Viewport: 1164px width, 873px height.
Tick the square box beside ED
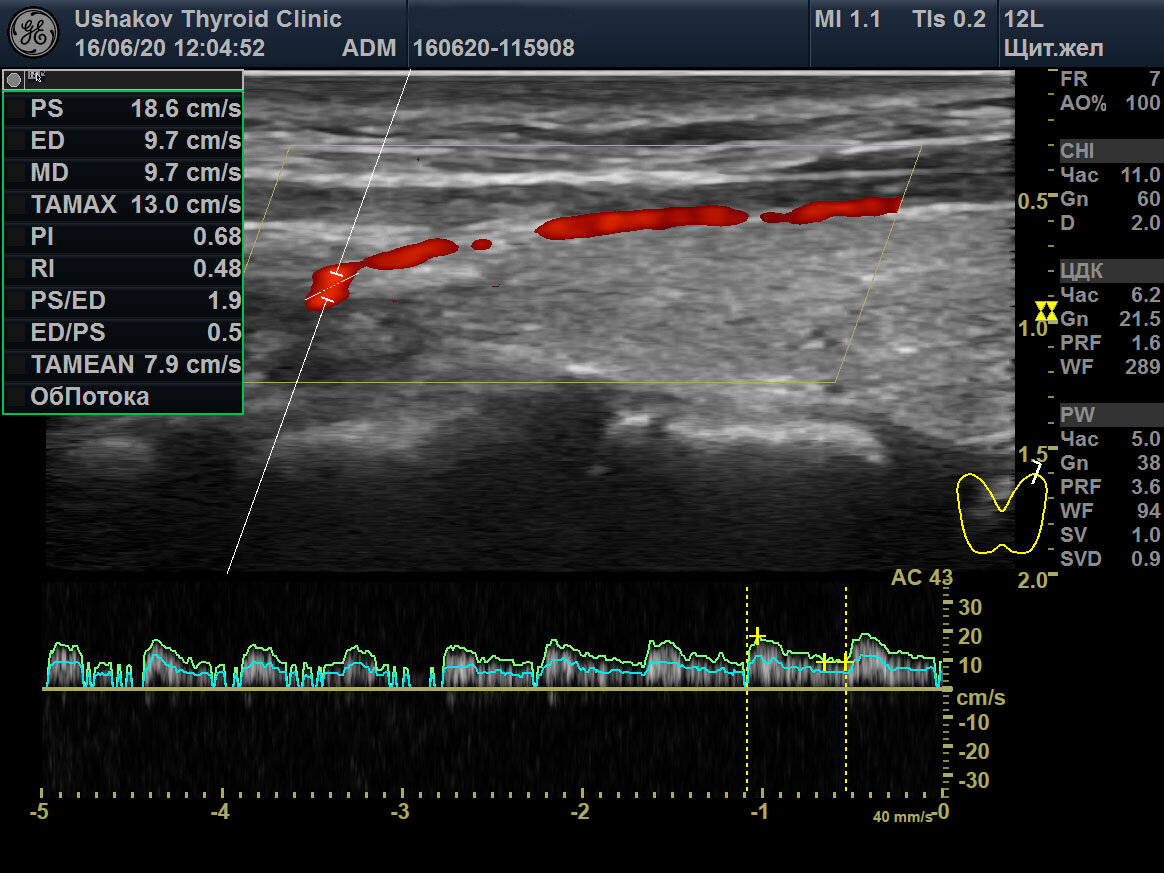[x=16, y=141]
